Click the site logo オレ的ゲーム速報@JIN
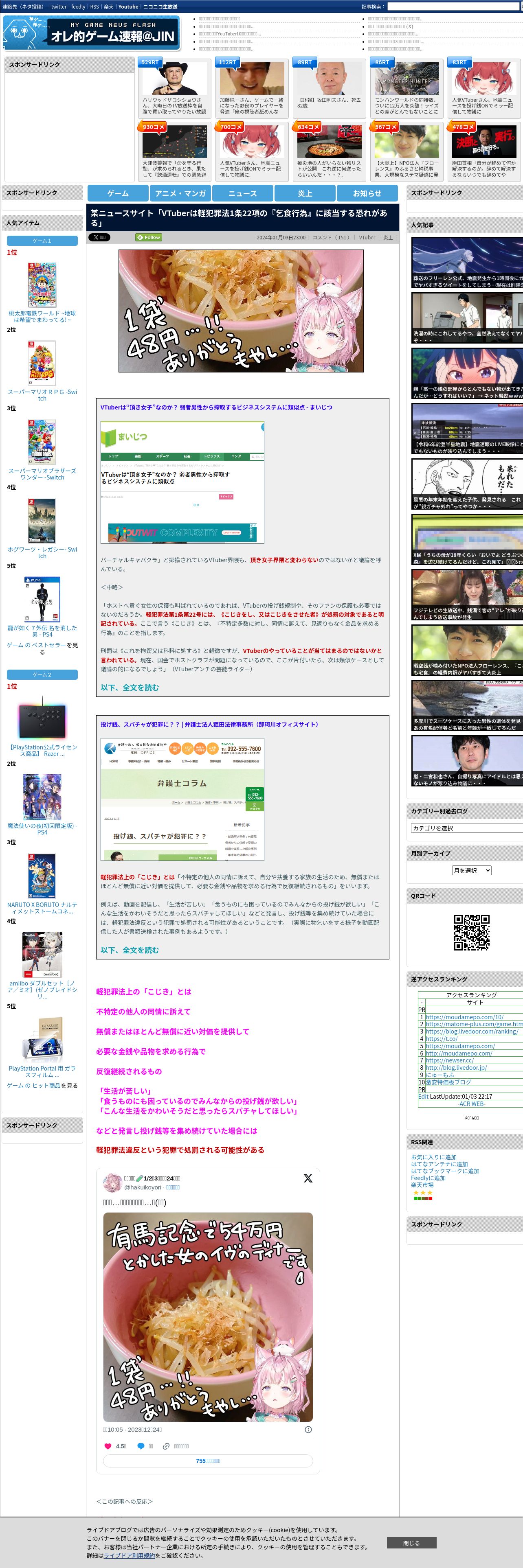Viewport: 523px width, 1568px height. (x=91, y=33)
